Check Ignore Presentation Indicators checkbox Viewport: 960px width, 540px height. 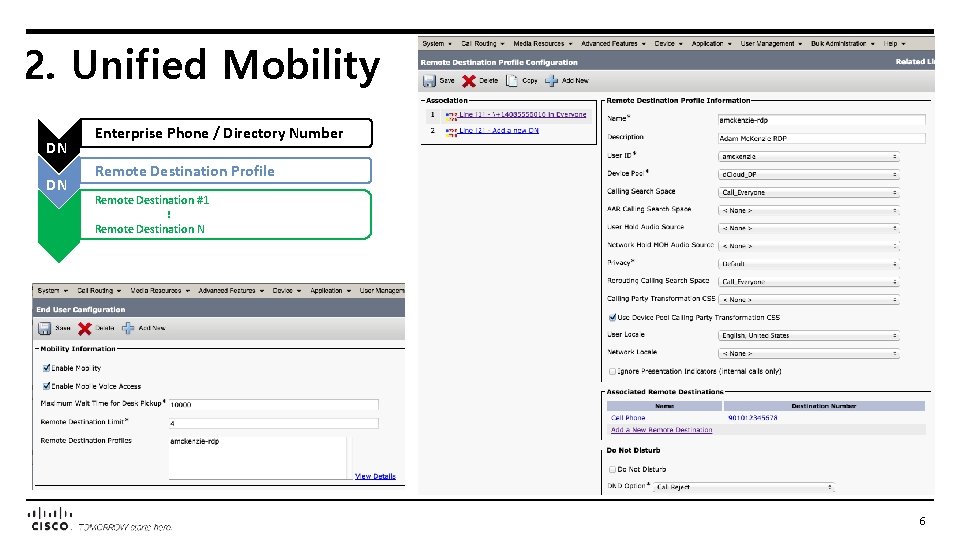tap(612, 371)
